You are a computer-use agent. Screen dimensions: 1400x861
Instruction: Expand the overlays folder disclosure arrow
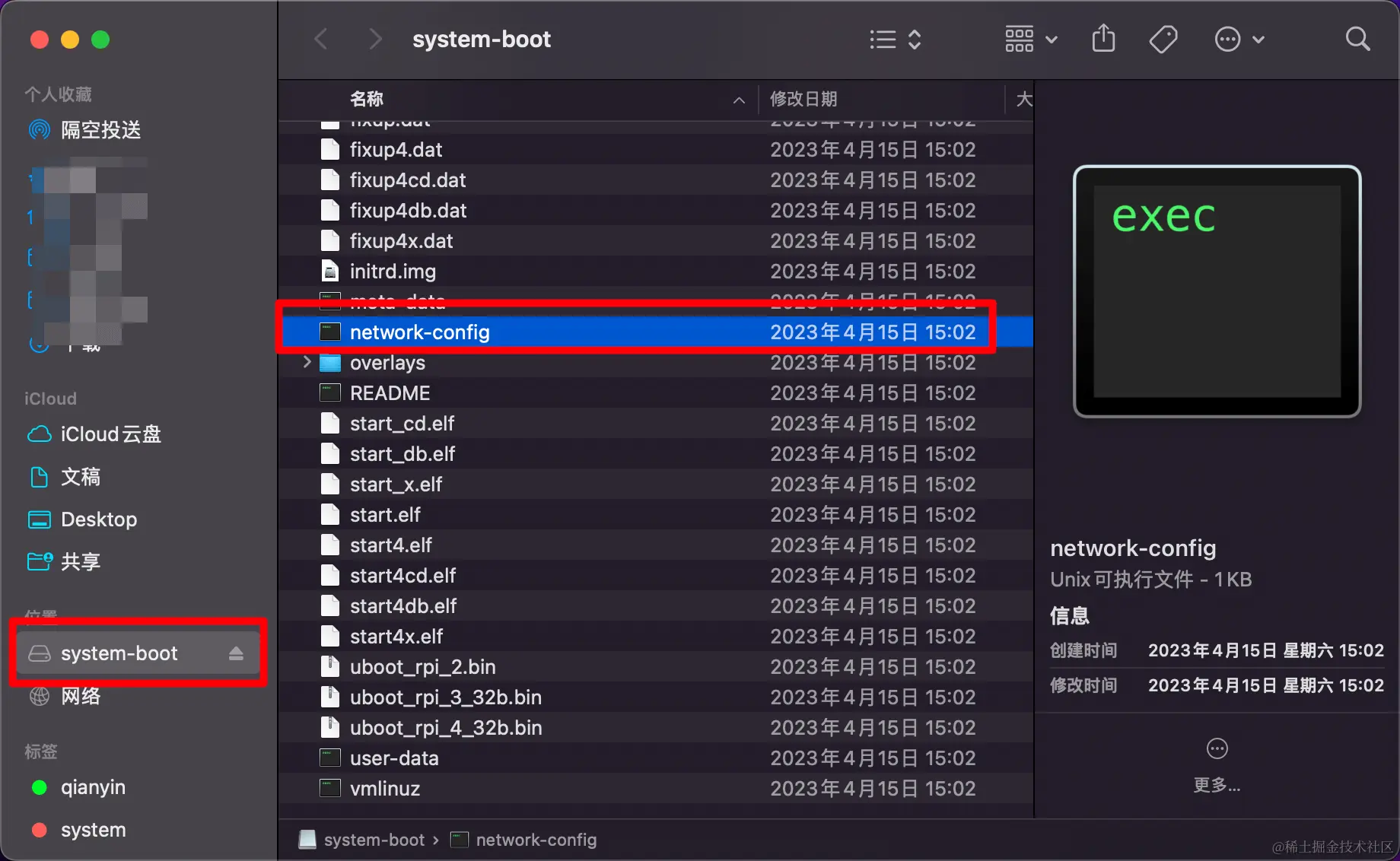307,362
